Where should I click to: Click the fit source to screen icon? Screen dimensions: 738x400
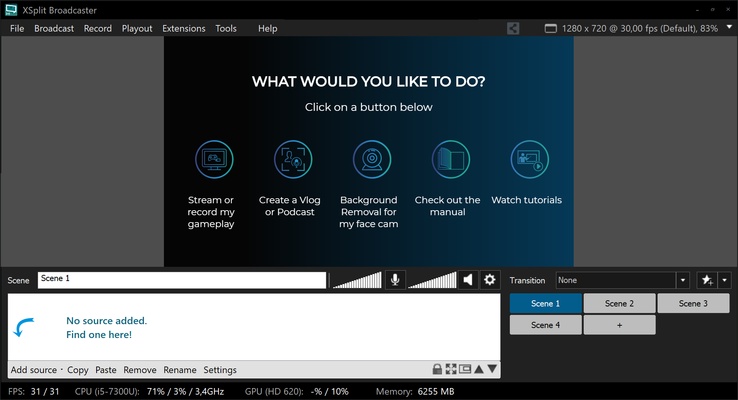[451, 369]
